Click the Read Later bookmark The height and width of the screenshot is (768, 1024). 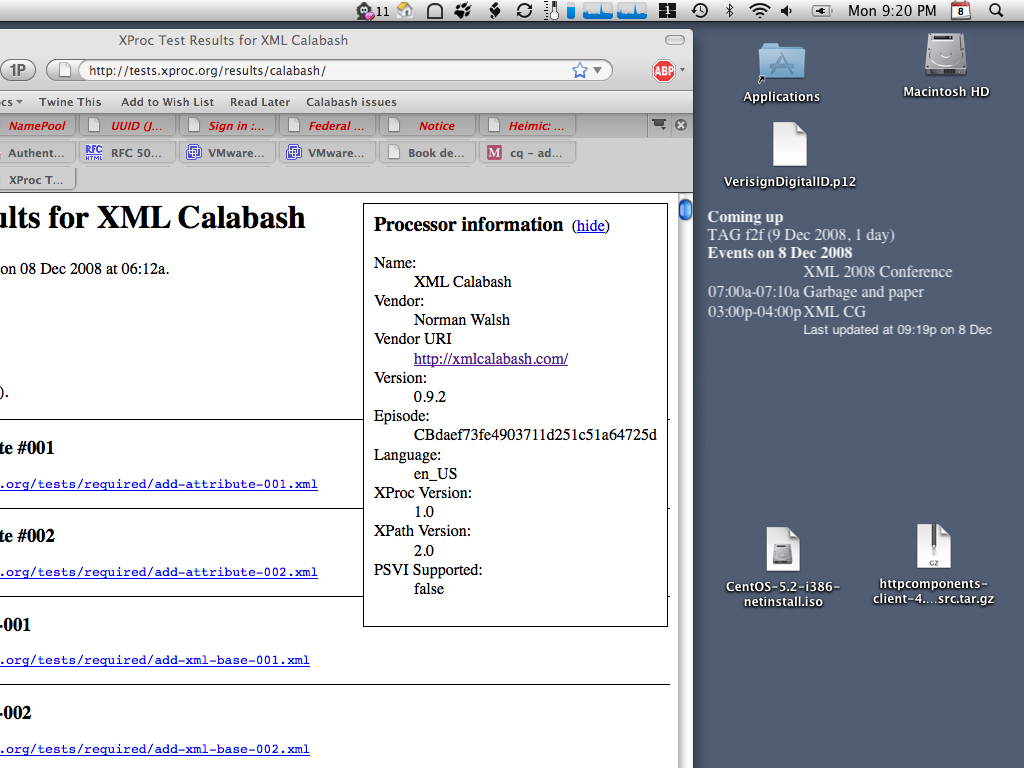(x=260, y=102)
